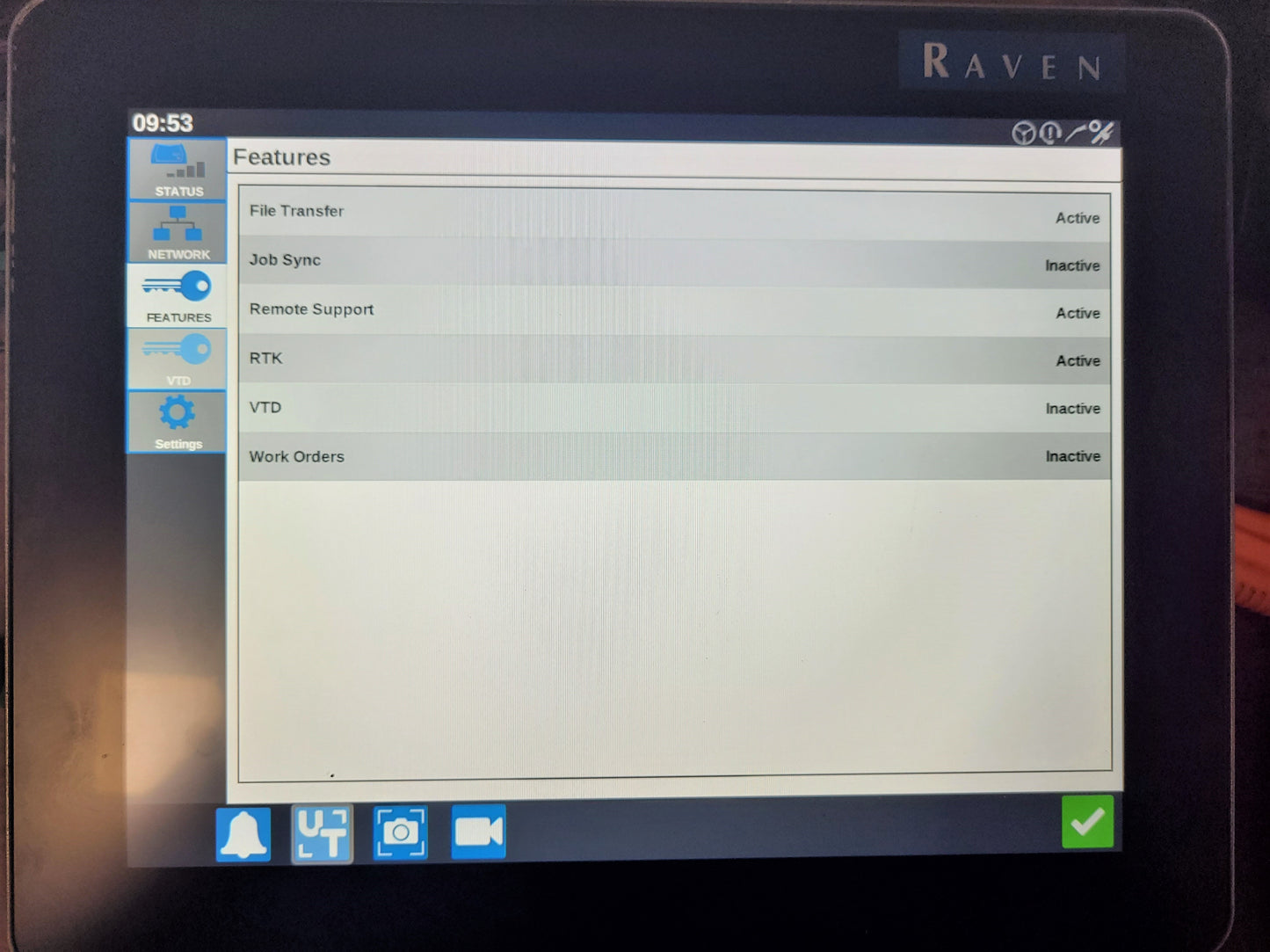Image resolution: width=1270 pixels, height=952 pixels.
Task: Tap the warning alert status icon
Action: (x=1050, y=134)
